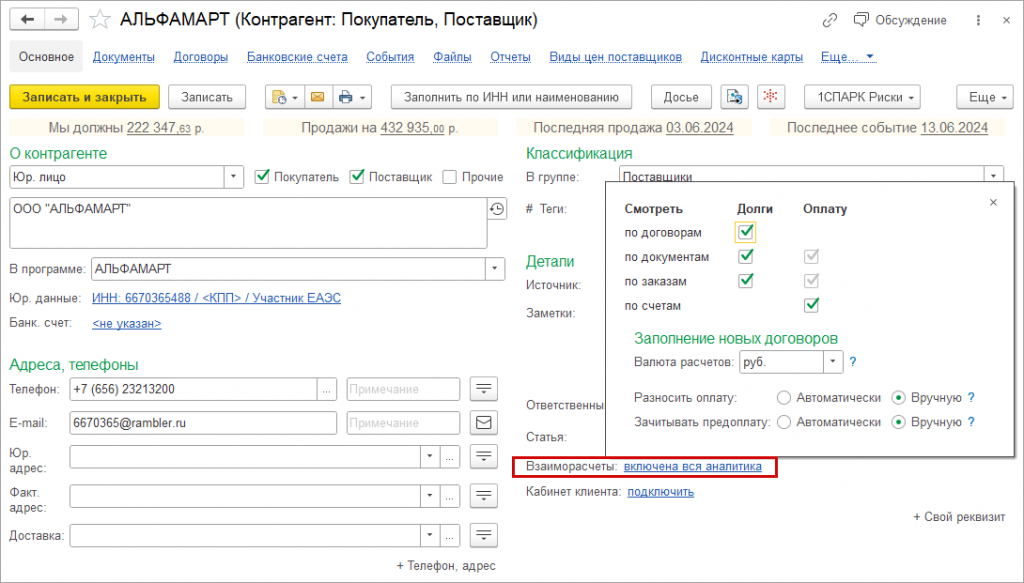Open ИНН: 6670365488 legal data link
The image size is (1024, 583).
click(x=216, y=298)
